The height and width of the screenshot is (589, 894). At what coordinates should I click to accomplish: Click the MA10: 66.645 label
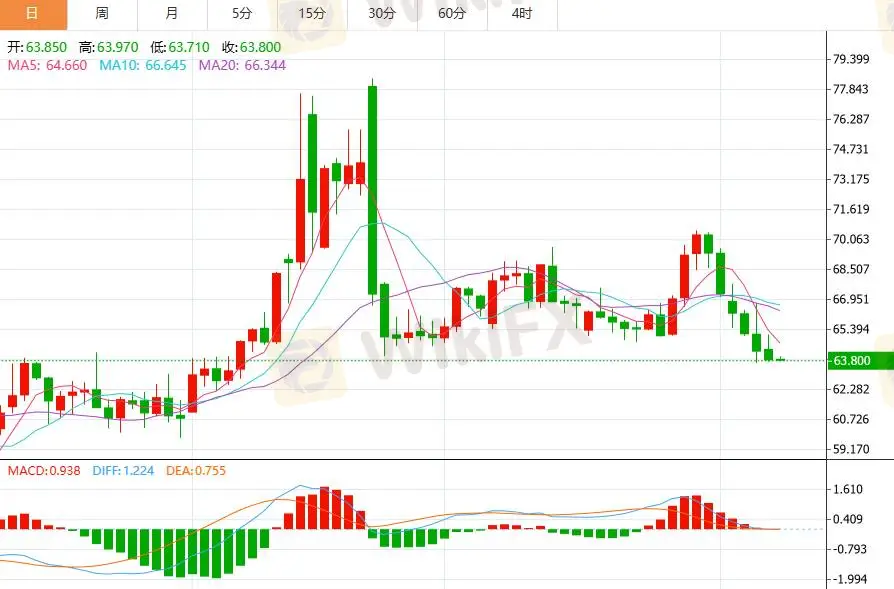[x=143, y=66]
